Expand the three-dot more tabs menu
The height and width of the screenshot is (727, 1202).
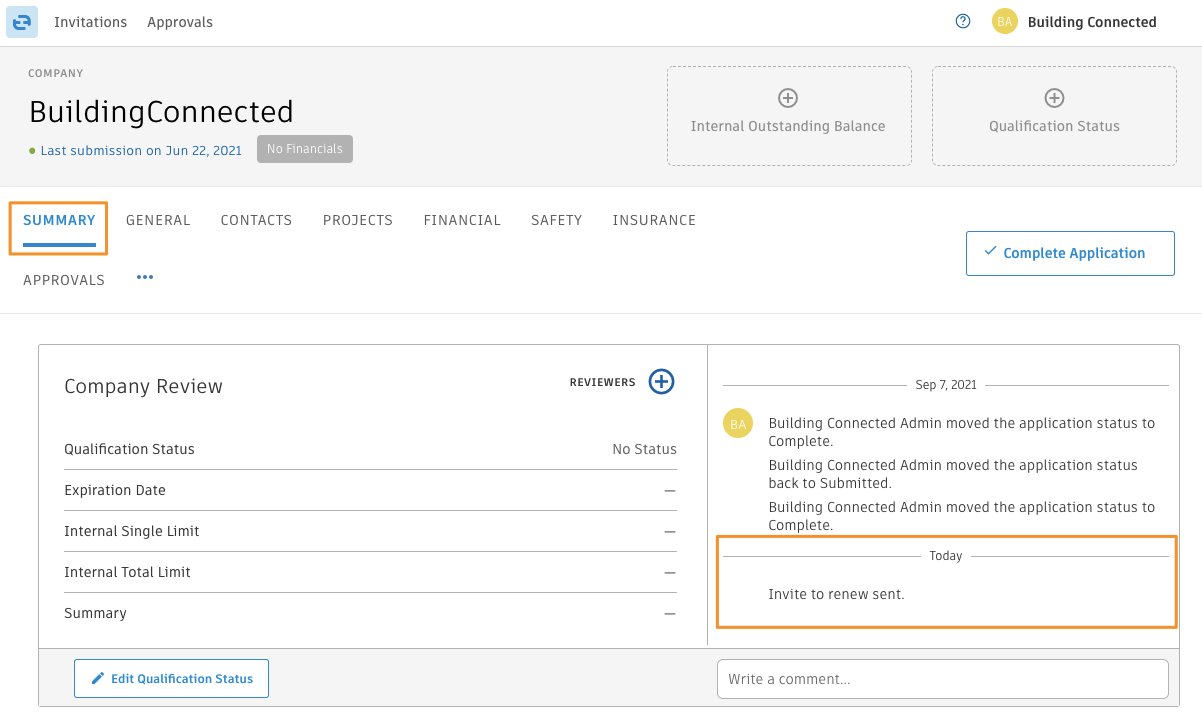pos(145,278)
